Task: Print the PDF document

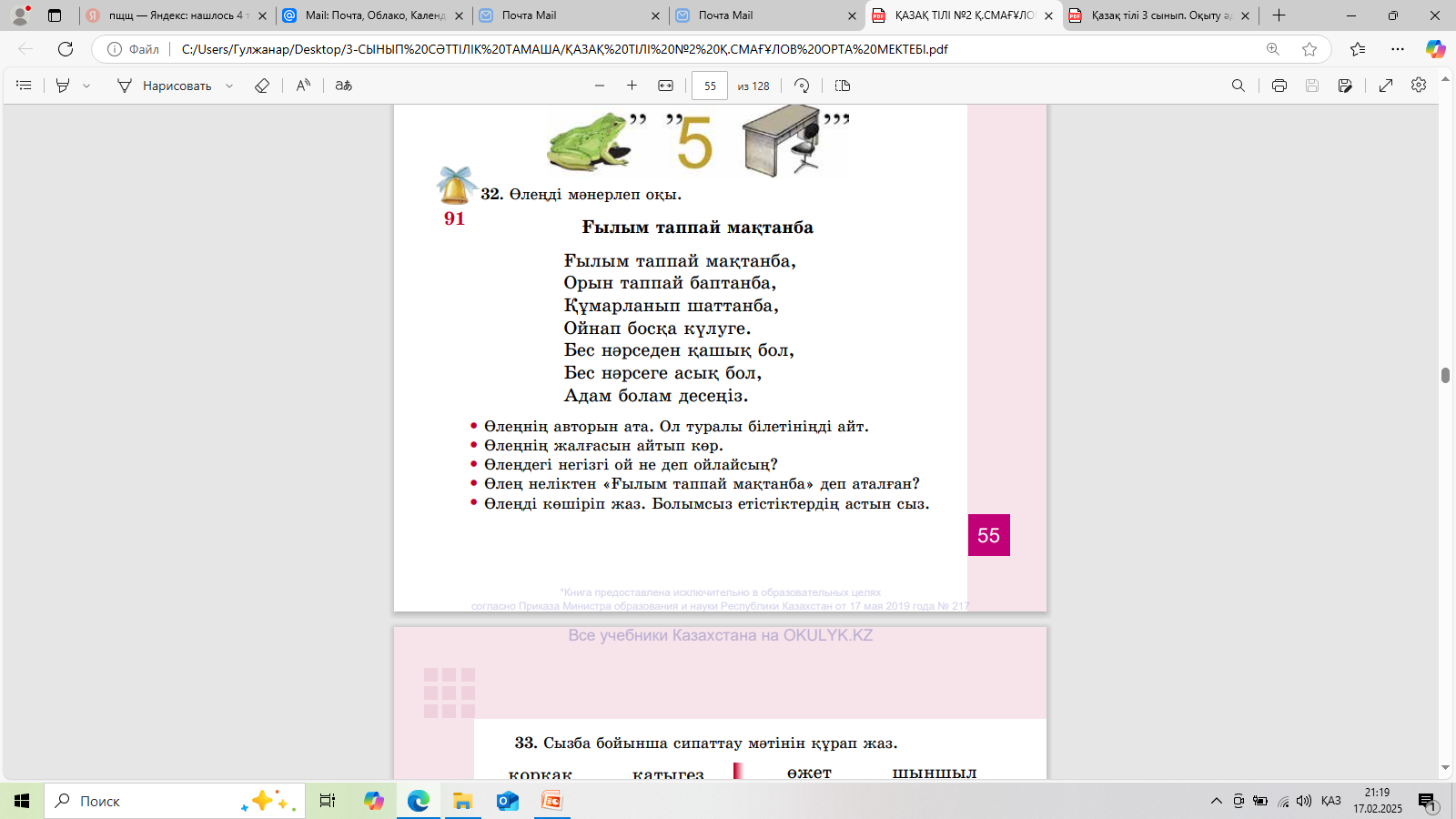Action: [1279, 86]
